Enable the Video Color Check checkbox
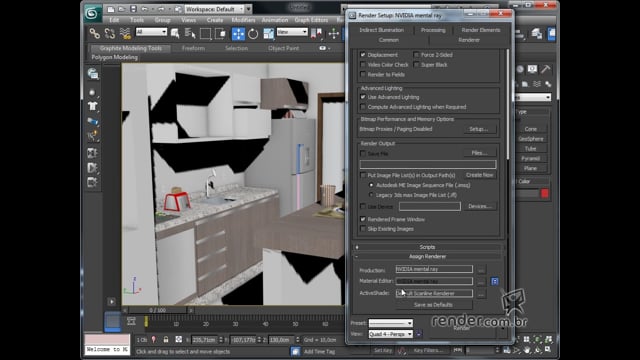This screenshot has width=640, height=360. coord(362,64)
